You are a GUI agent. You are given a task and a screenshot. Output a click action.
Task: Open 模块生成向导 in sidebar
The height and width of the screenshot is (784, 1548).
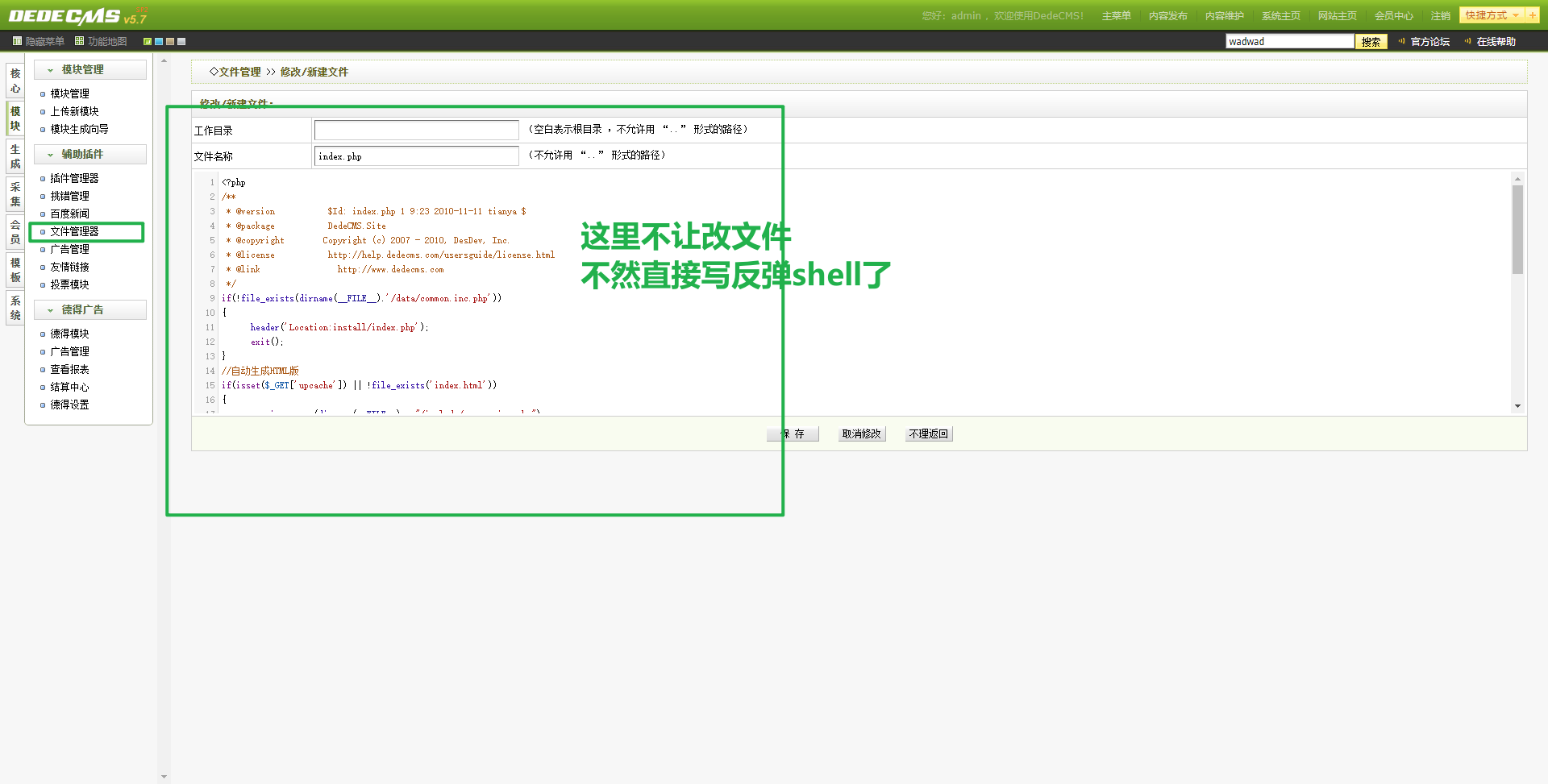(79, 129)
